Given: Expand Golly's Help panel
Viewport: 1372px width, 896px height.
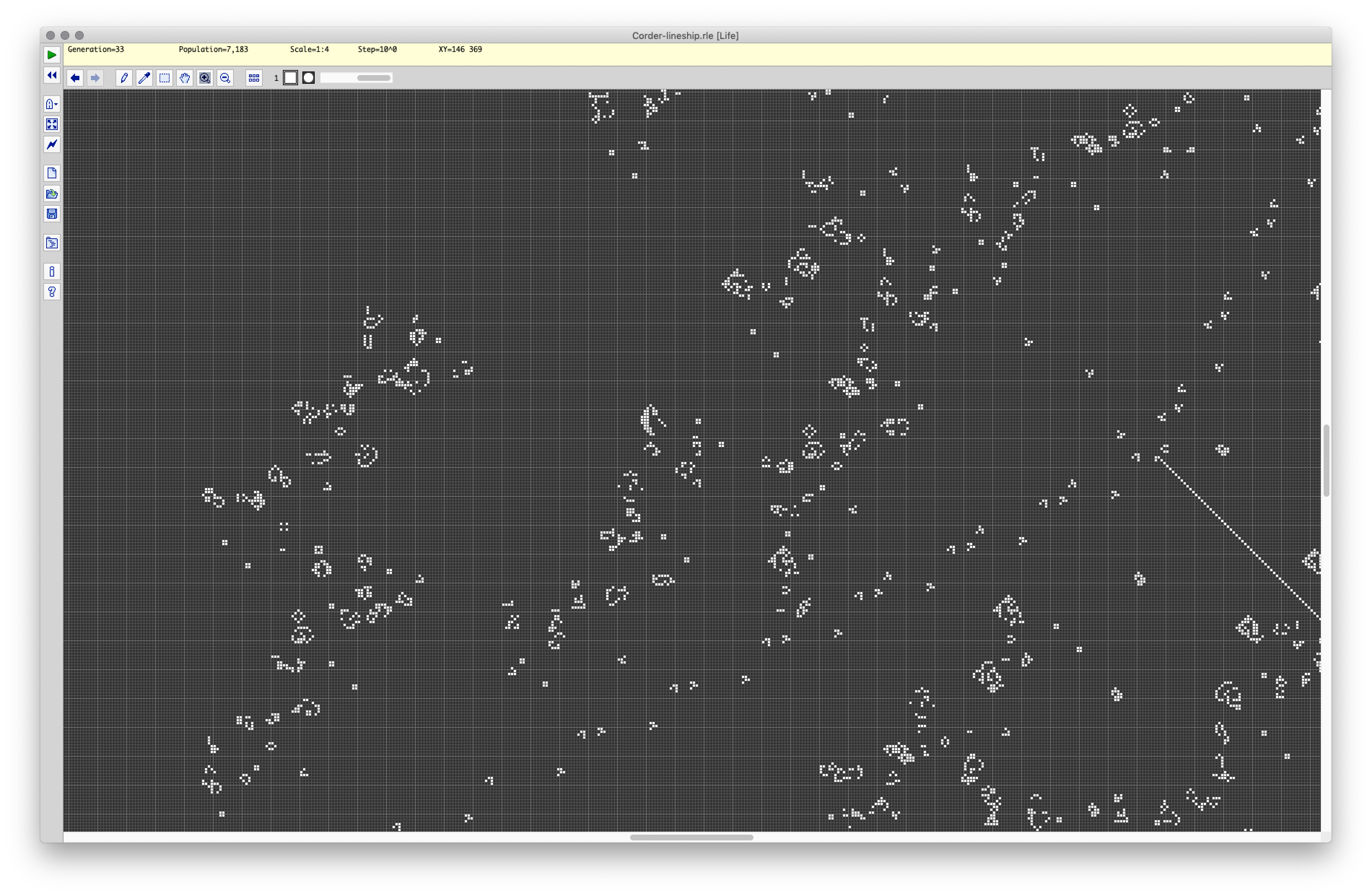Looking at the screenshot, I should (52, 292).
